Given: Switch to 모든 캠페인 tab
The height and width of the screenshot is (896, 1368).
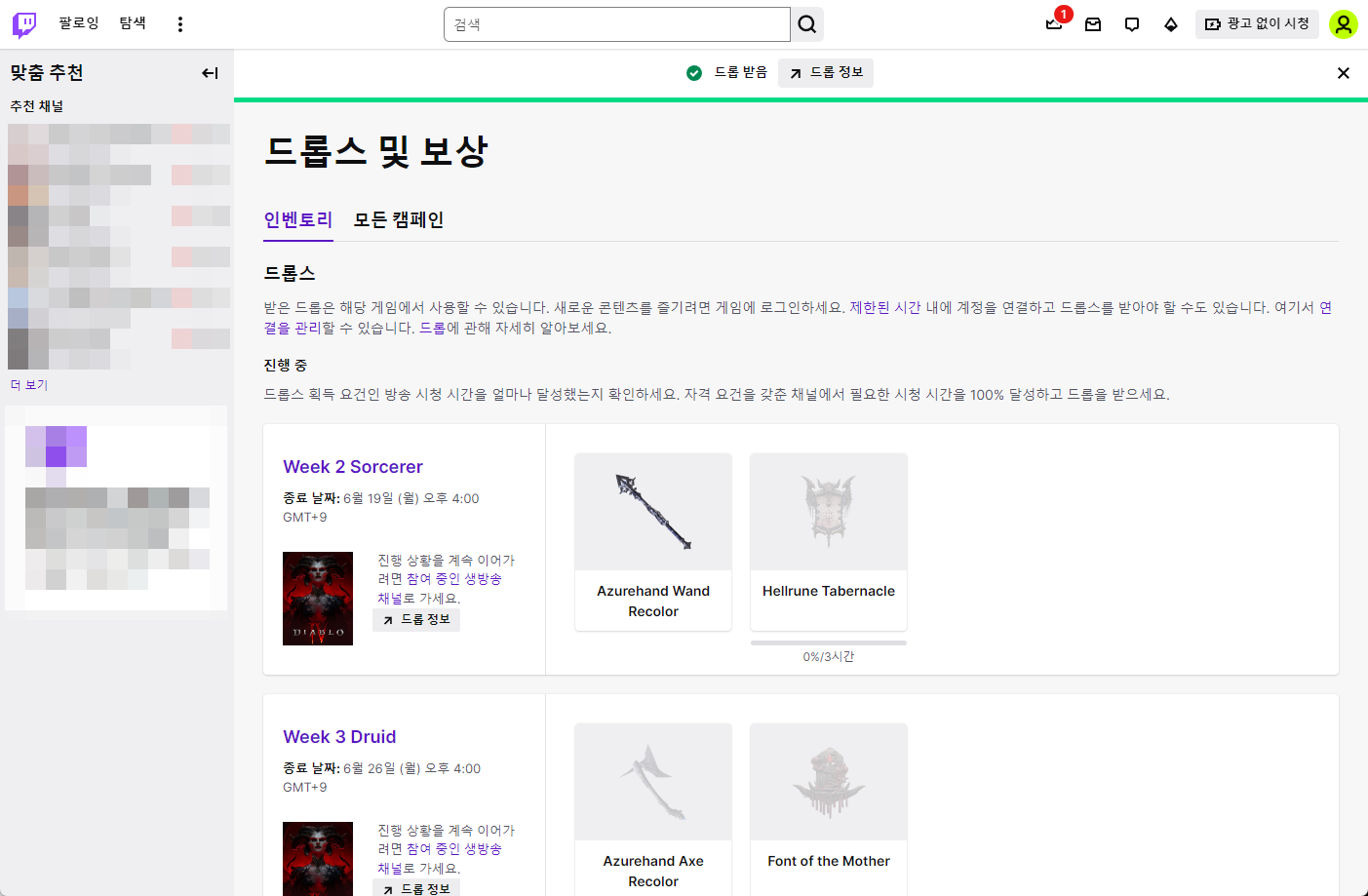Looking at the screenshot, I should coord(399,220).
